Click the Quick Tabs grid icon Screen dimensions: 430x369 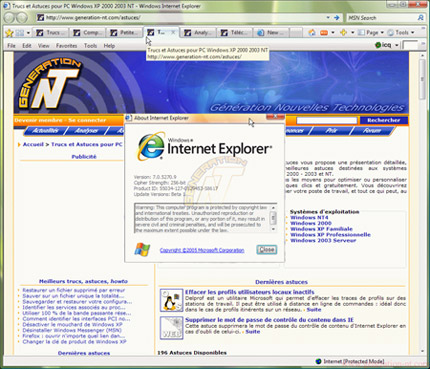point(20,33)
